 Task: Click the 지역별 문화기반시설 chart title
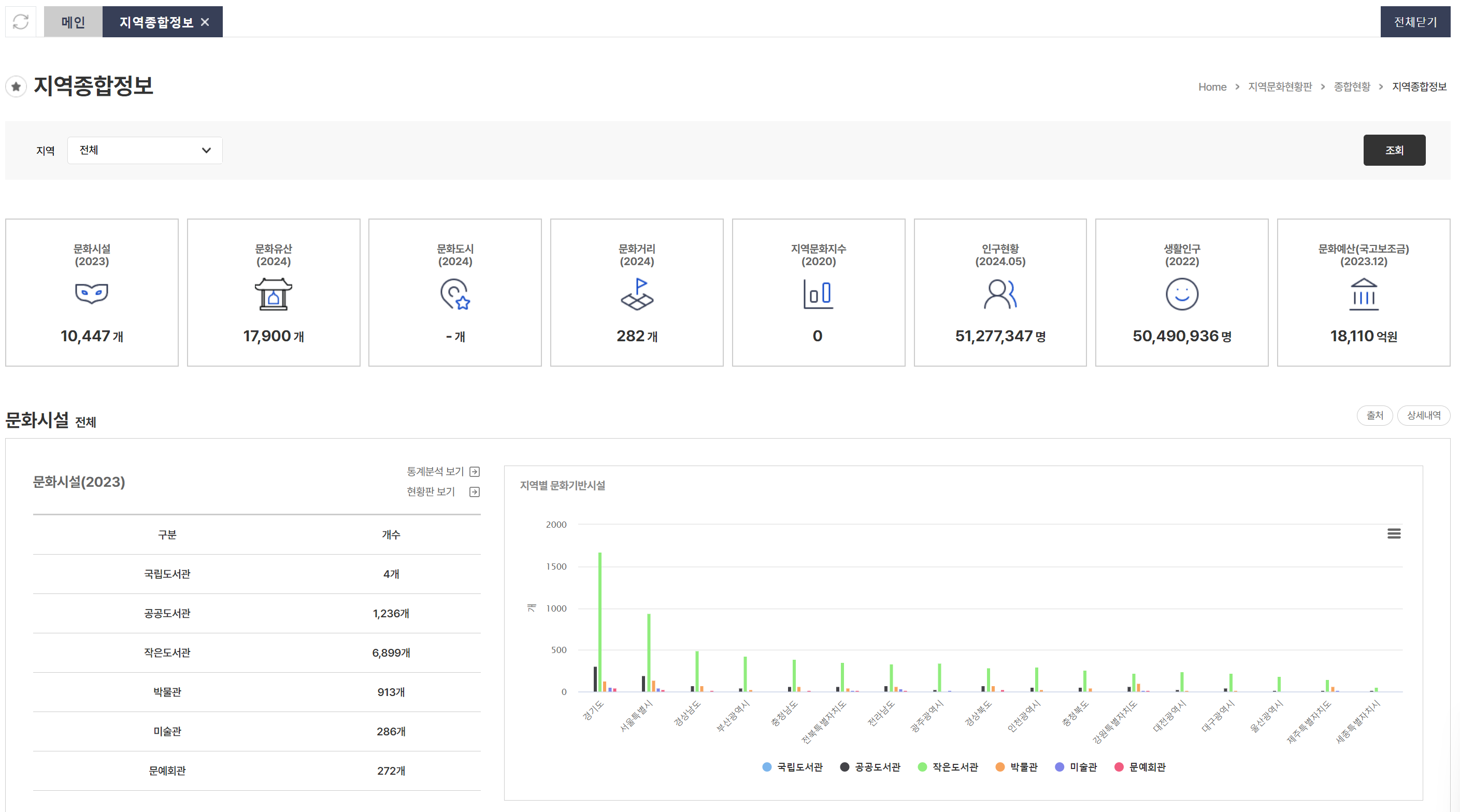562,485
